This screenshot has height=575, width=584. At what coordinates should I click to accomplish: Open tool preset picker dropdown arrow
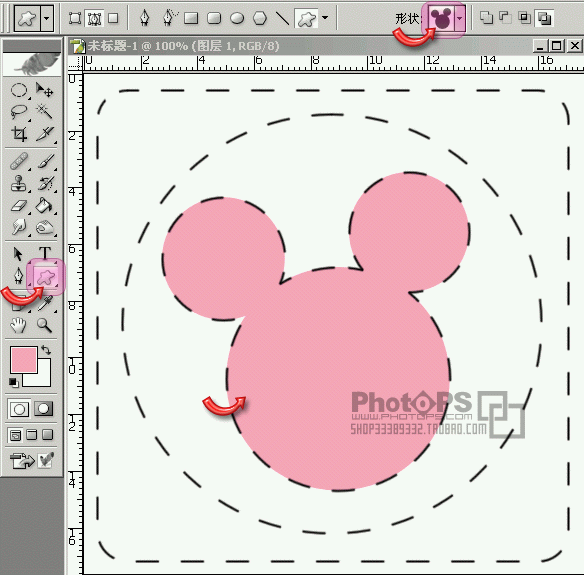[46, 18]
